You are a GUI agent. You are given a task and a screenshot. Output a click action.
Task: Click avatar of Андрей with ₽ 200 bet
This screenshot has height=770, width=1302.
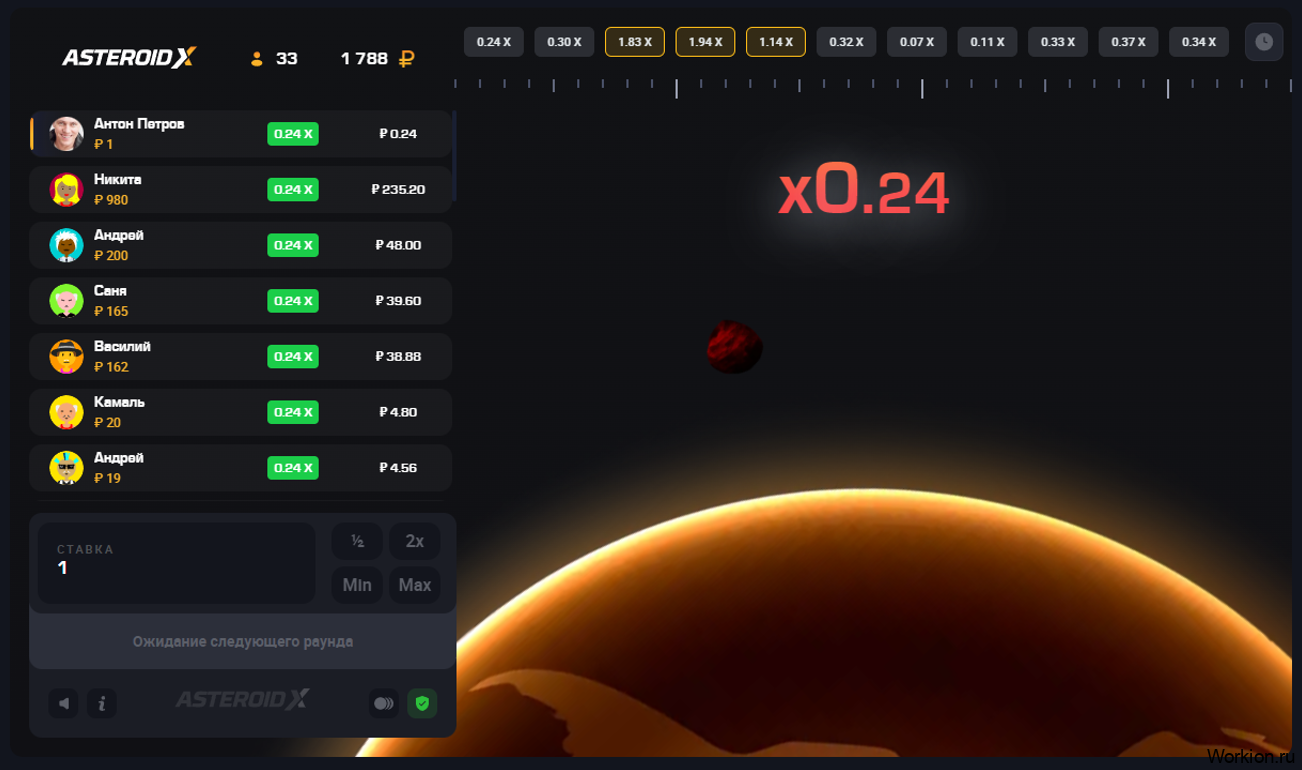[67, 245]
